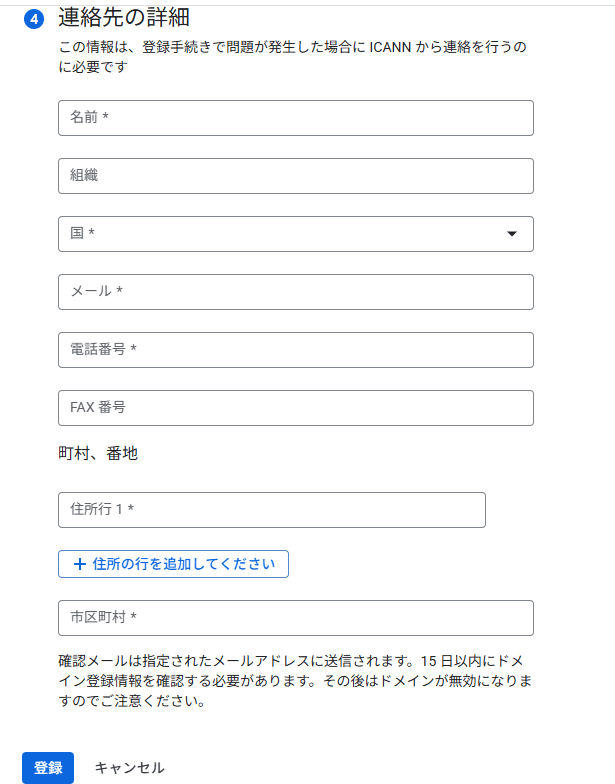
Task: Click the plus icon for adding address line
Action: (x=80, y=564)
